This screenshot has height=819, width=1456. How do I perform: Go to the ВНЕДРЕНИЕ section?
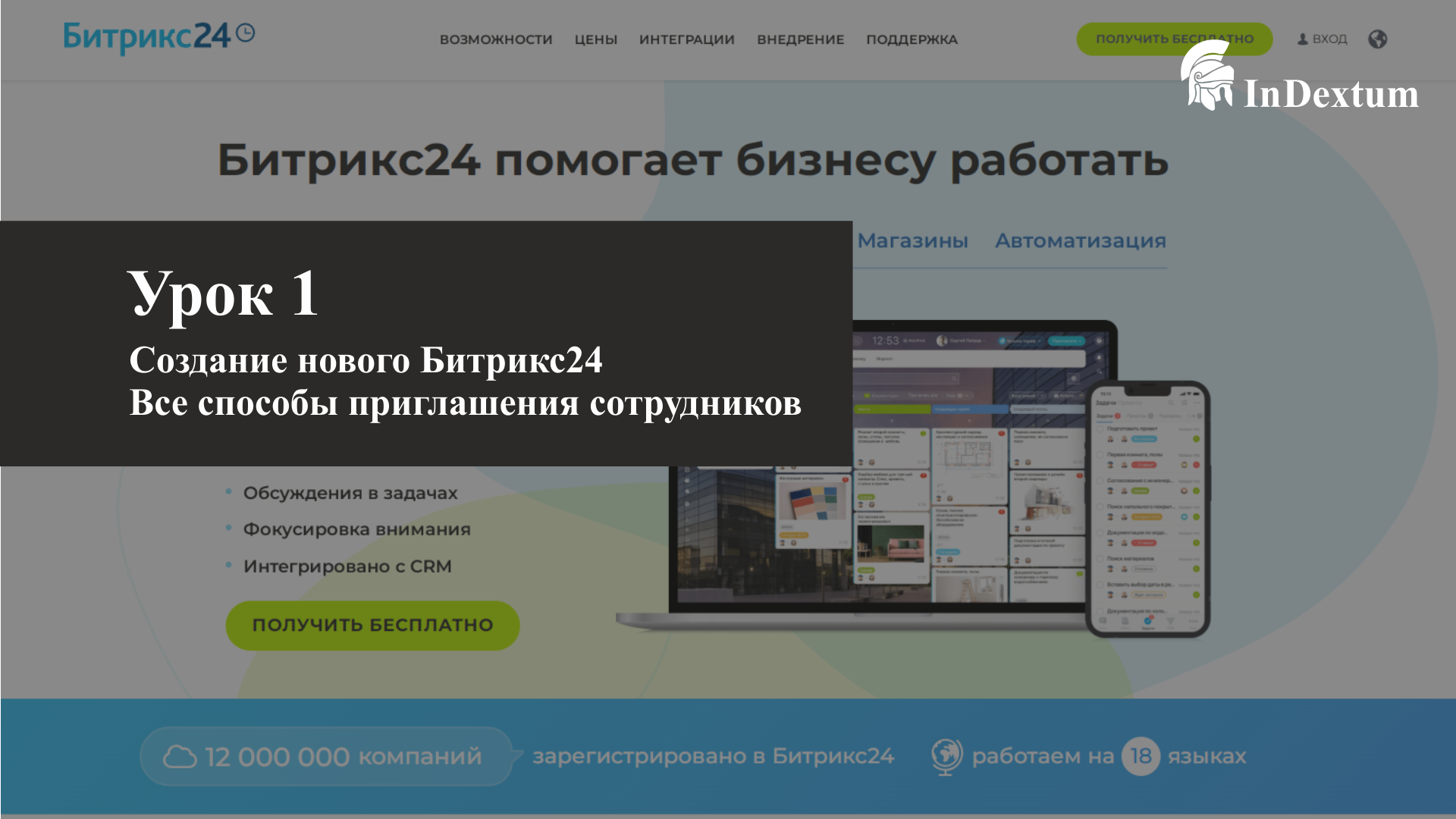click(800, 39)
